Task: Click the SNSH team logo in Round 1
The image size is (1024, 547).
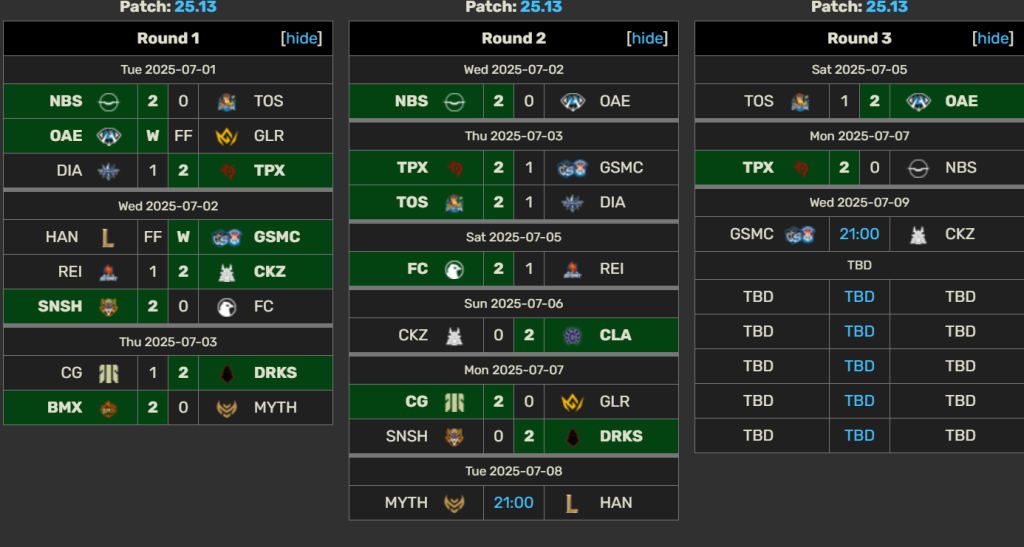Action: (108, 307)
